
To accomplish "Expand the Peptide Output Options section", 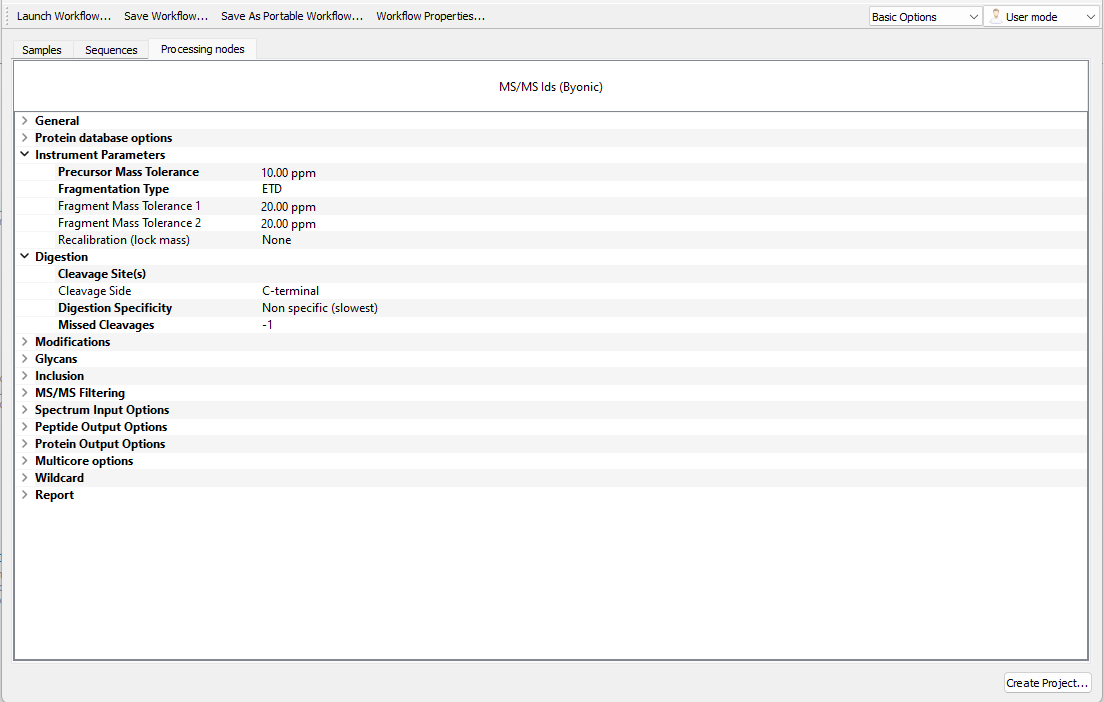I will (25, 427).
